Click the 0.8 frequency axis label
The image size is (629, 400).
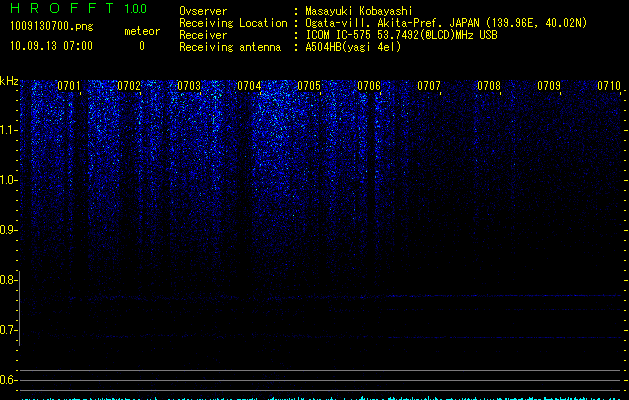click(x=7, y=280)
